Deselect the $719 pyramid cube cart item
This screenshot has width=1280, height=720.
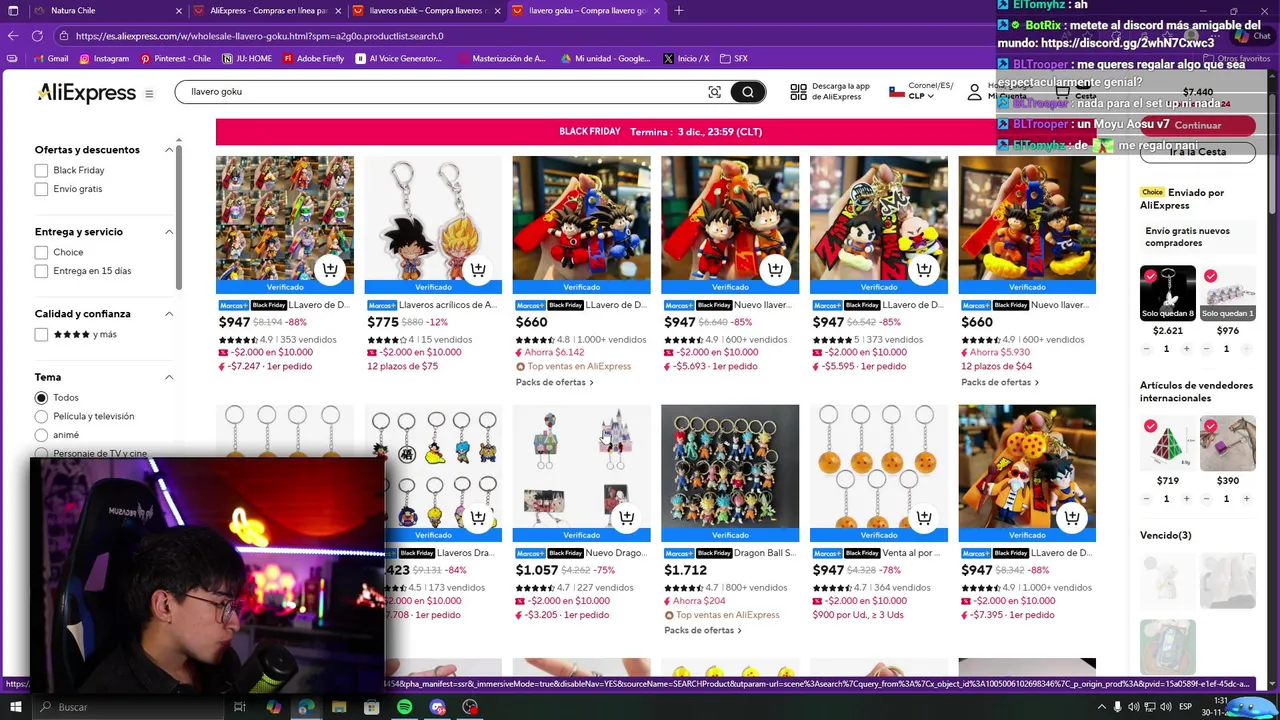tap(1150, 427)
